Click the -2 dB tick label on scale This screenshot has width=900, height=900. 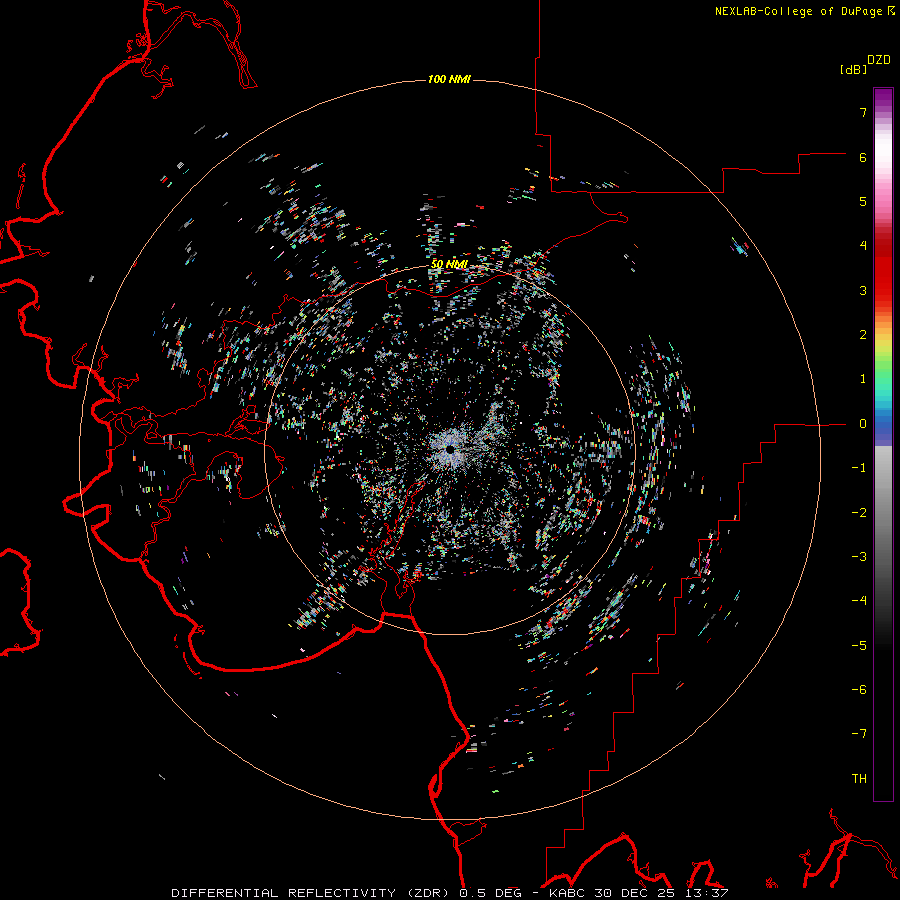pyautogui.click(x=859, y=513)
